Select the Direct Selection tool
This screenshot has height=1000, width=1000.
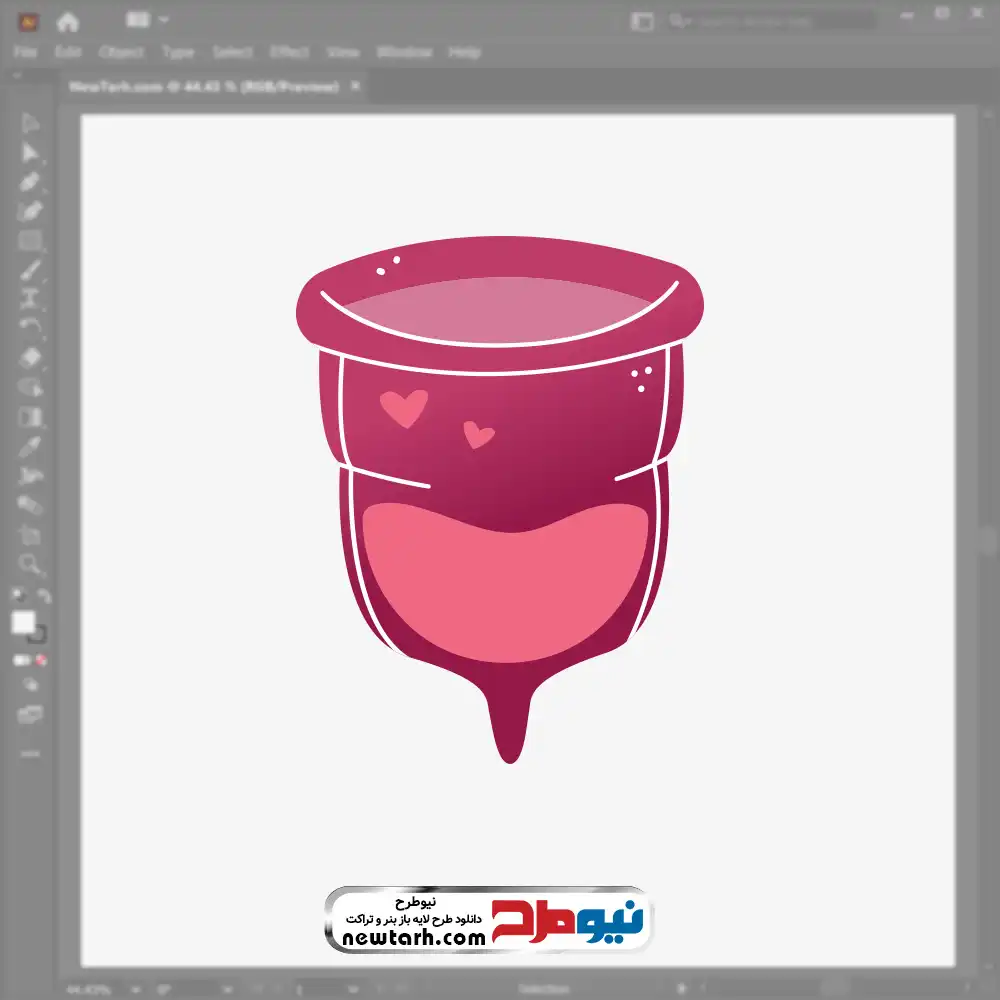point(30,152)
